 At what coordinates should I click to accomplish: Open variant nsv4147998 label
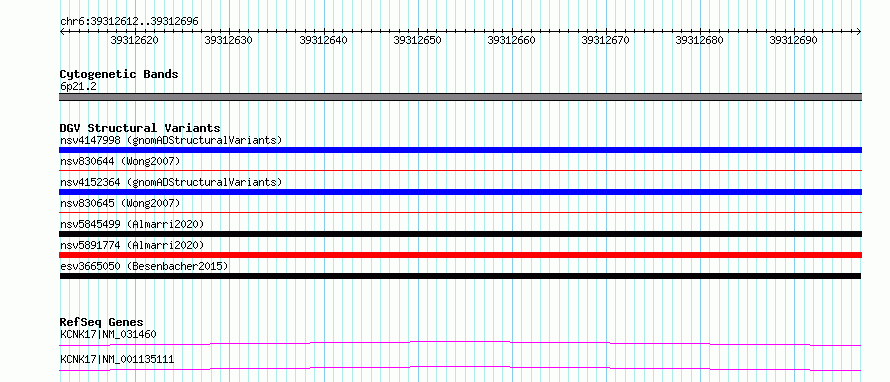[171, 140]
